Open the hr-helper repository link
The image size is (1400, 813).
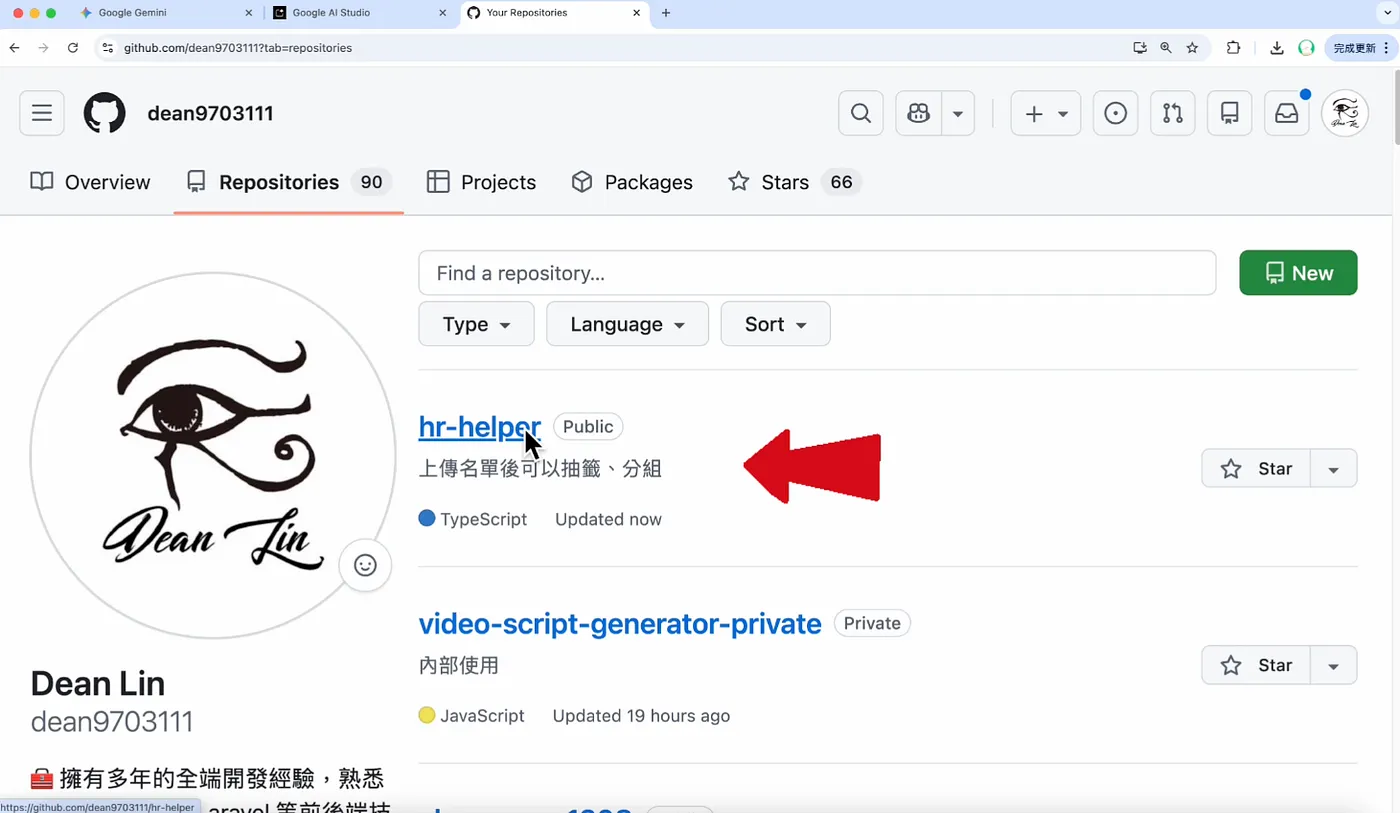(x=480, y=427)
